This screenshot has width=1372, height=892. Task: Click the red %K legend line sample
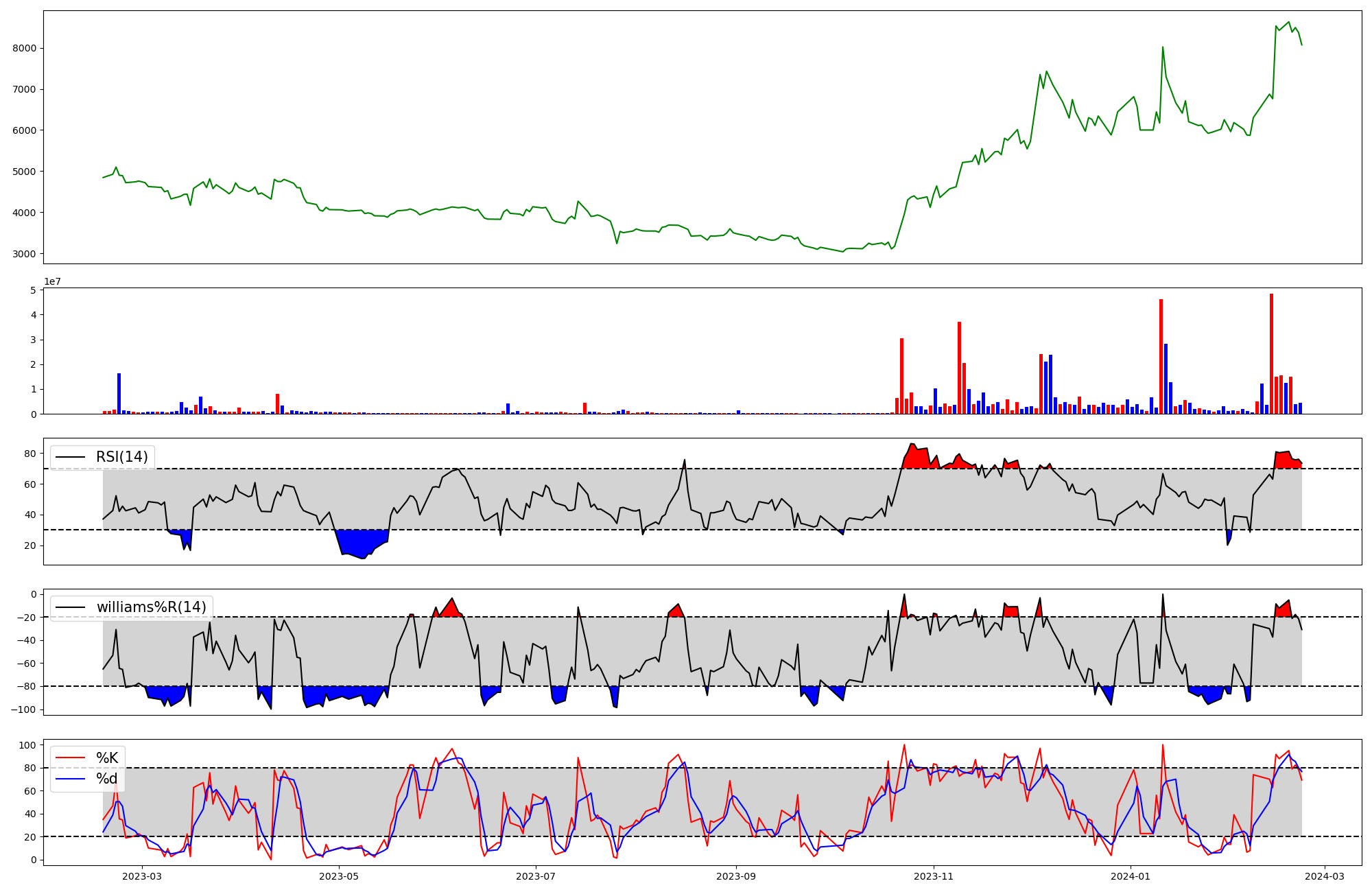[71, 758]
